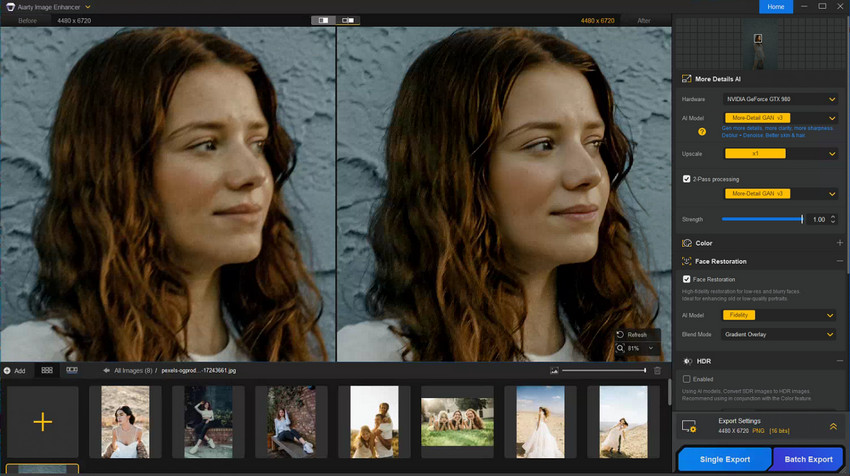
Task: Select the woman in white top thumbnail
Action: tap(125, 422)
